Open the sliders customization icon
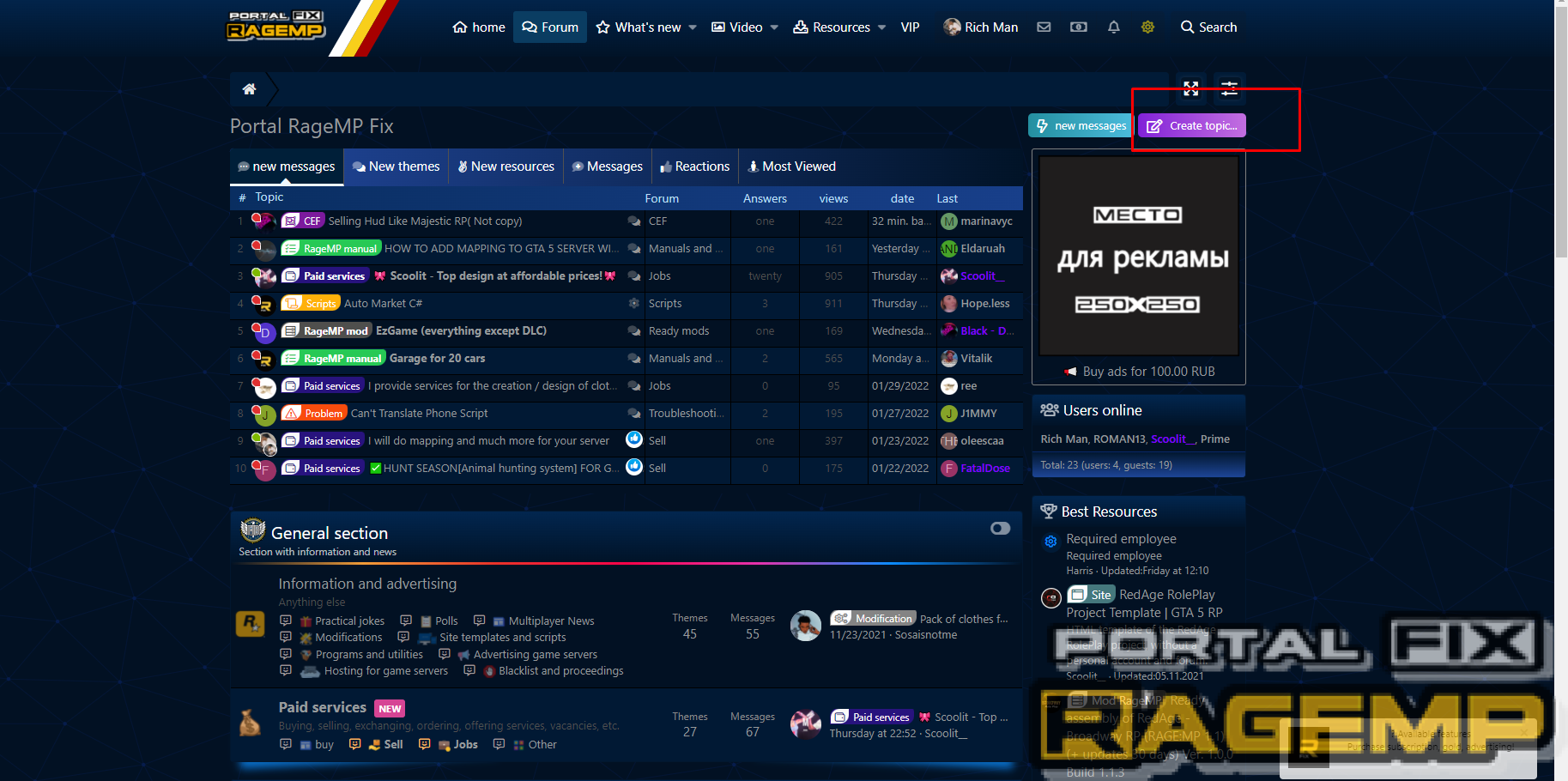The width and height of the screenshot is (1568, 781). [1229, 88]
